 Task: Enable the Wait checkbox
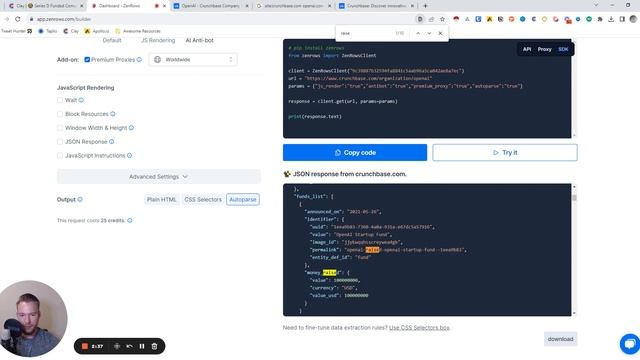point(60,100)
